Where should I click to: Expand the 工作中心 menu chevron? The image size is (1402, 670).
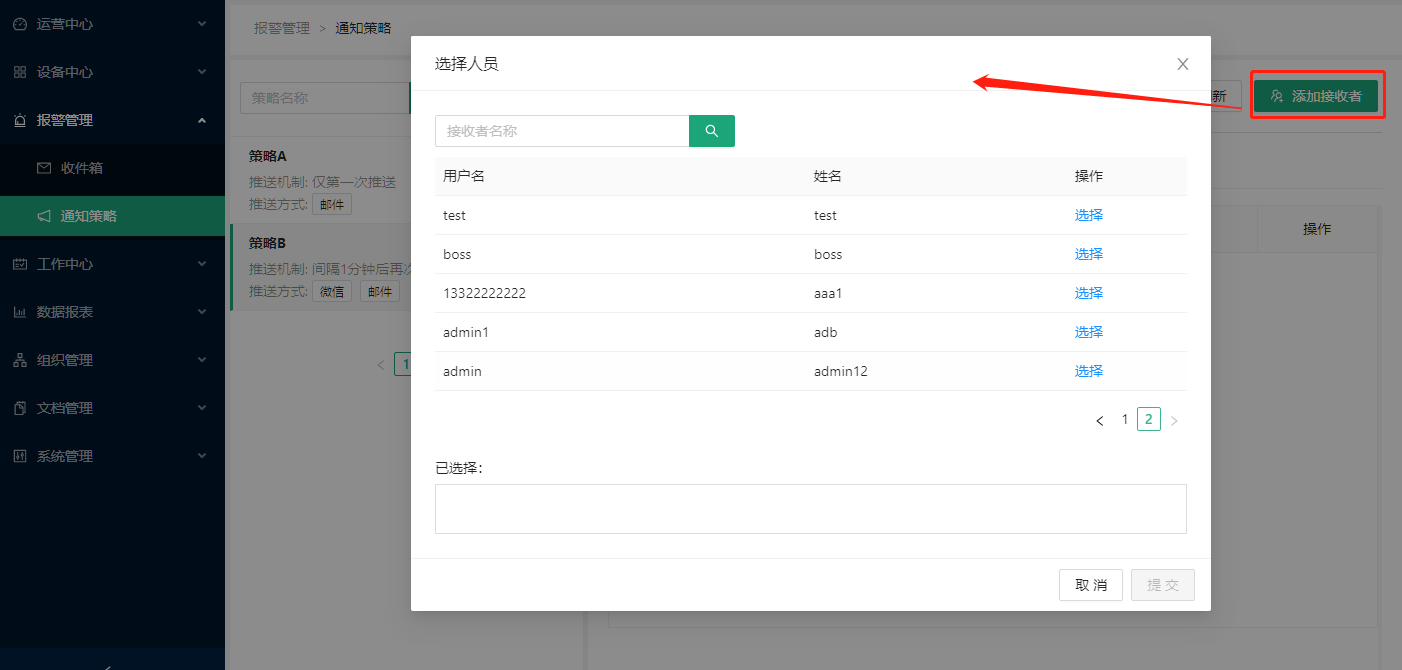pyautogui.click(x=202, y=264)
